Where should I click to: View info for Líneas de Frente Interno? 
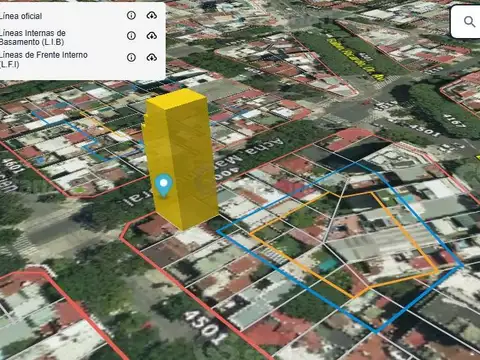[131, 57]
